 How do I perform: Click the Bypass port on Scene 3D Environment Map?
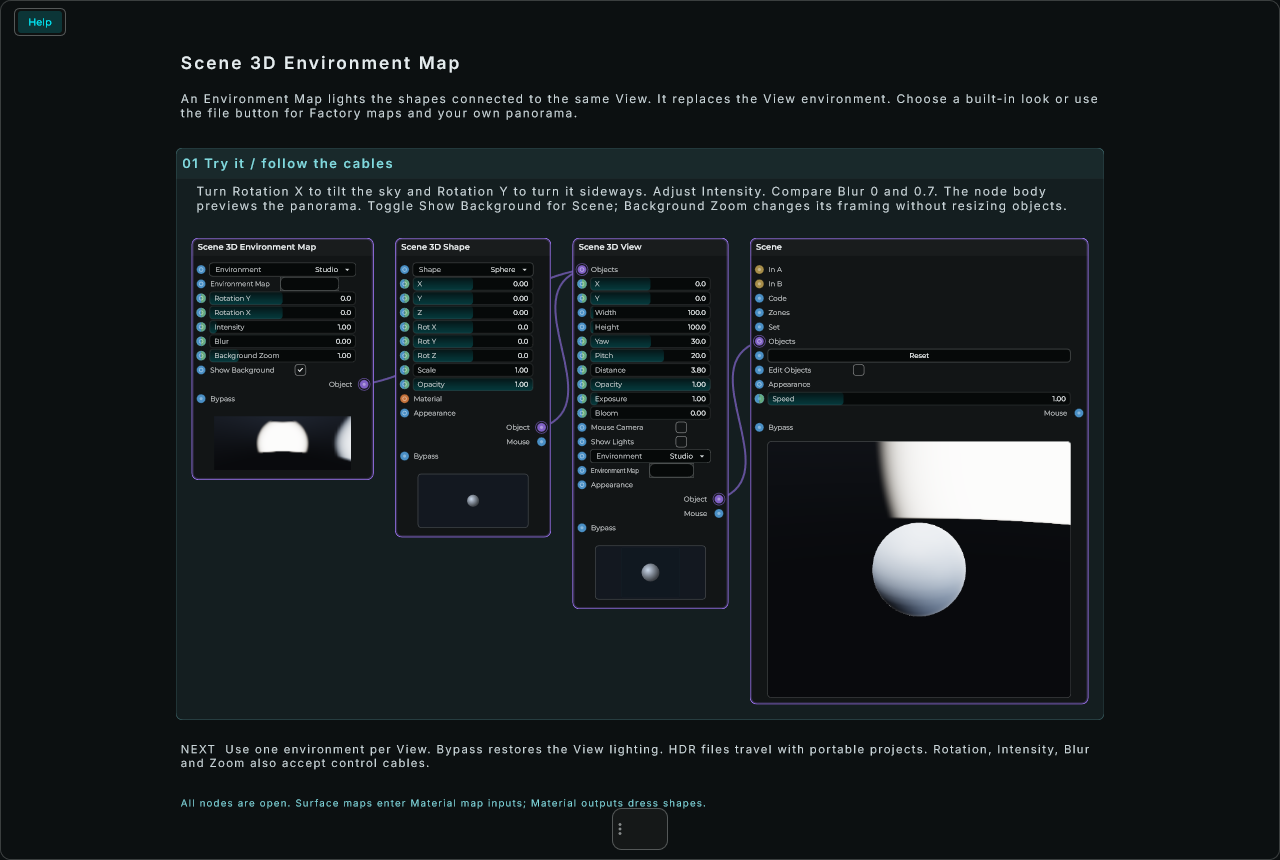point(201,399)
